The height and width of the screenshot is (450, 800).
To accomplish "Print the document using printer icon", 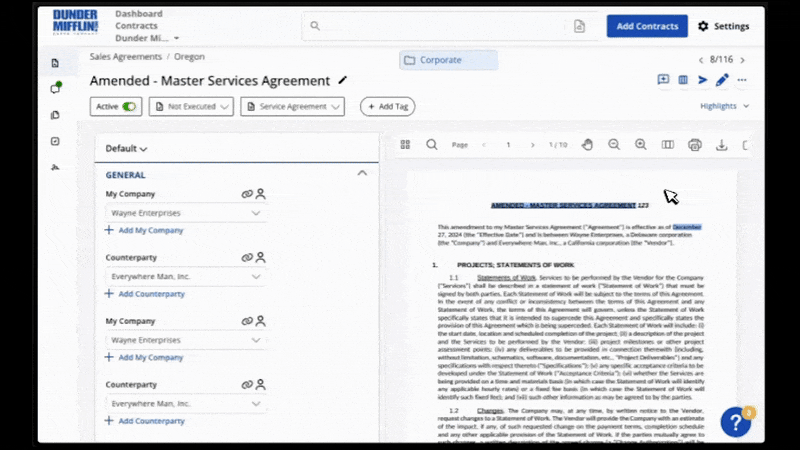I will (695, 145).
